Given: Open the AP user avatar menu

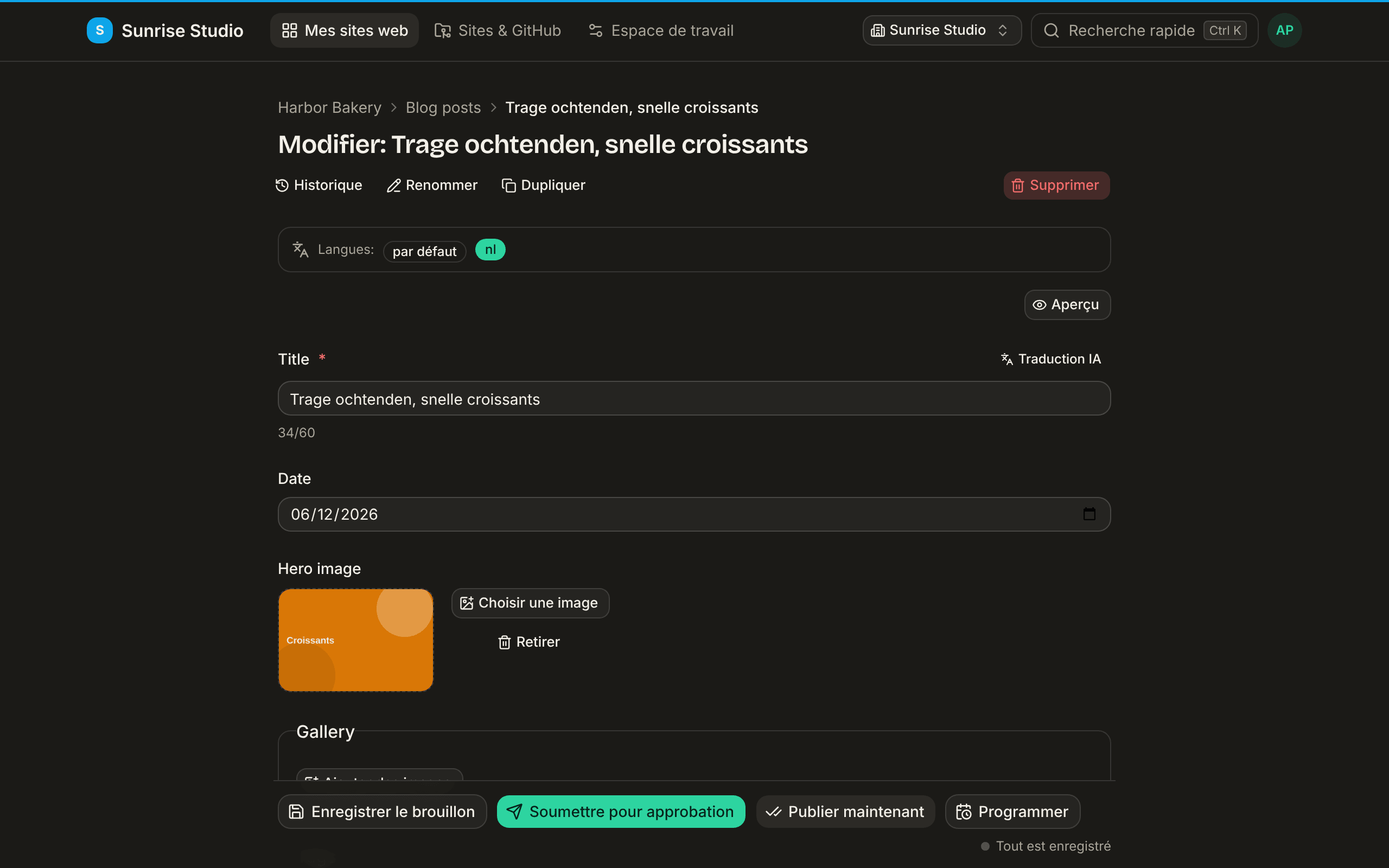Looking at the screenshot, I should tap(1284, 30).
